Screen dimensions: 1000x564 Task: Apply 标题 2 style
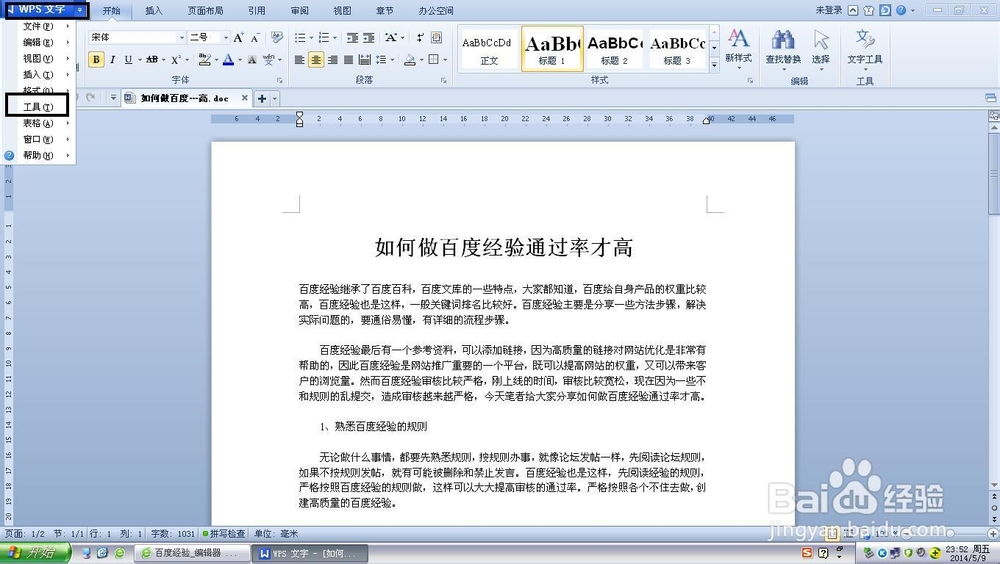[615, 48]
